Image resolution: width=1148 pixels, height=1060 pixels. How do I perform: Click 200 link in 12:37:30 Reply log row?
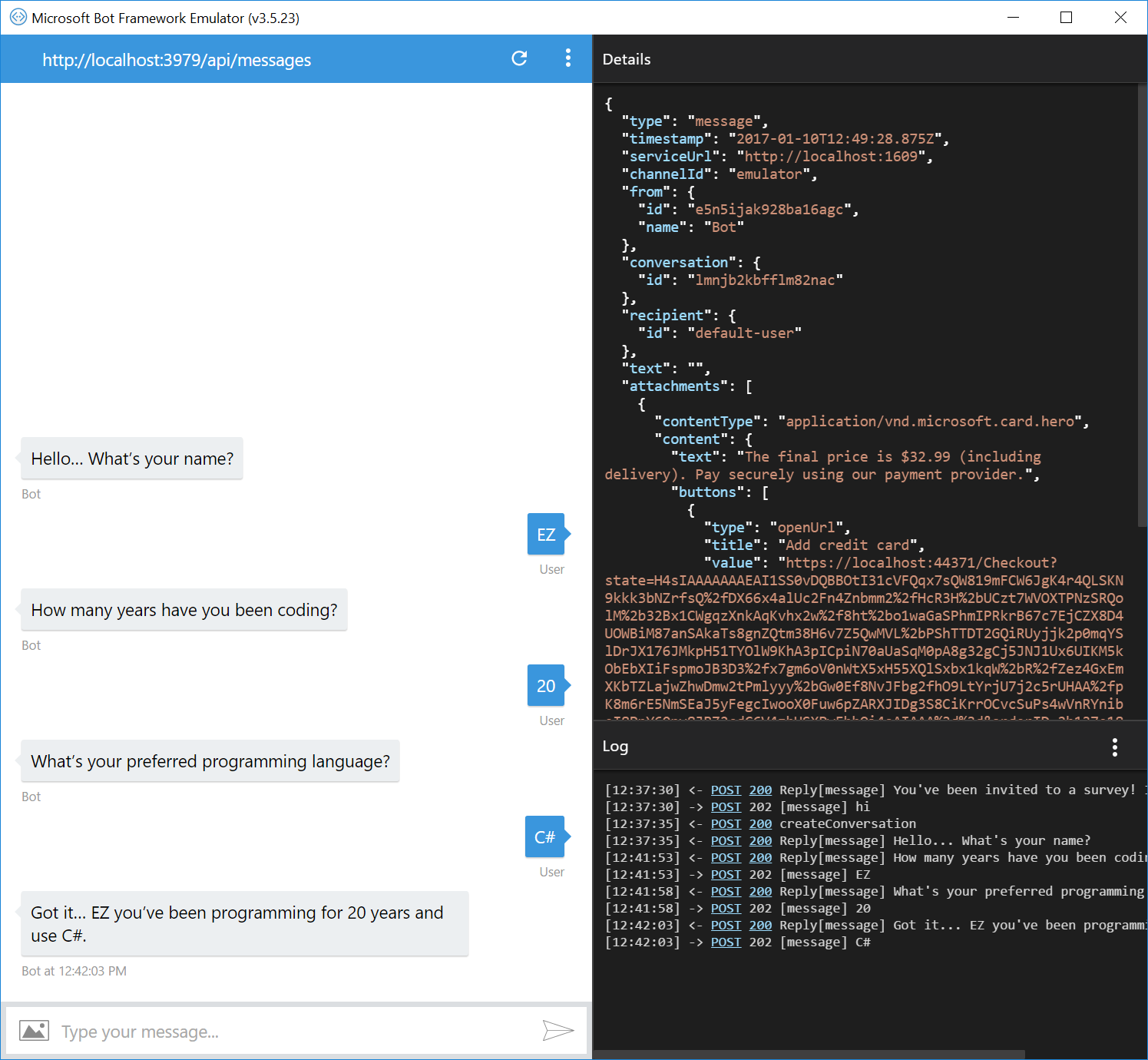[x=760, y=790]
